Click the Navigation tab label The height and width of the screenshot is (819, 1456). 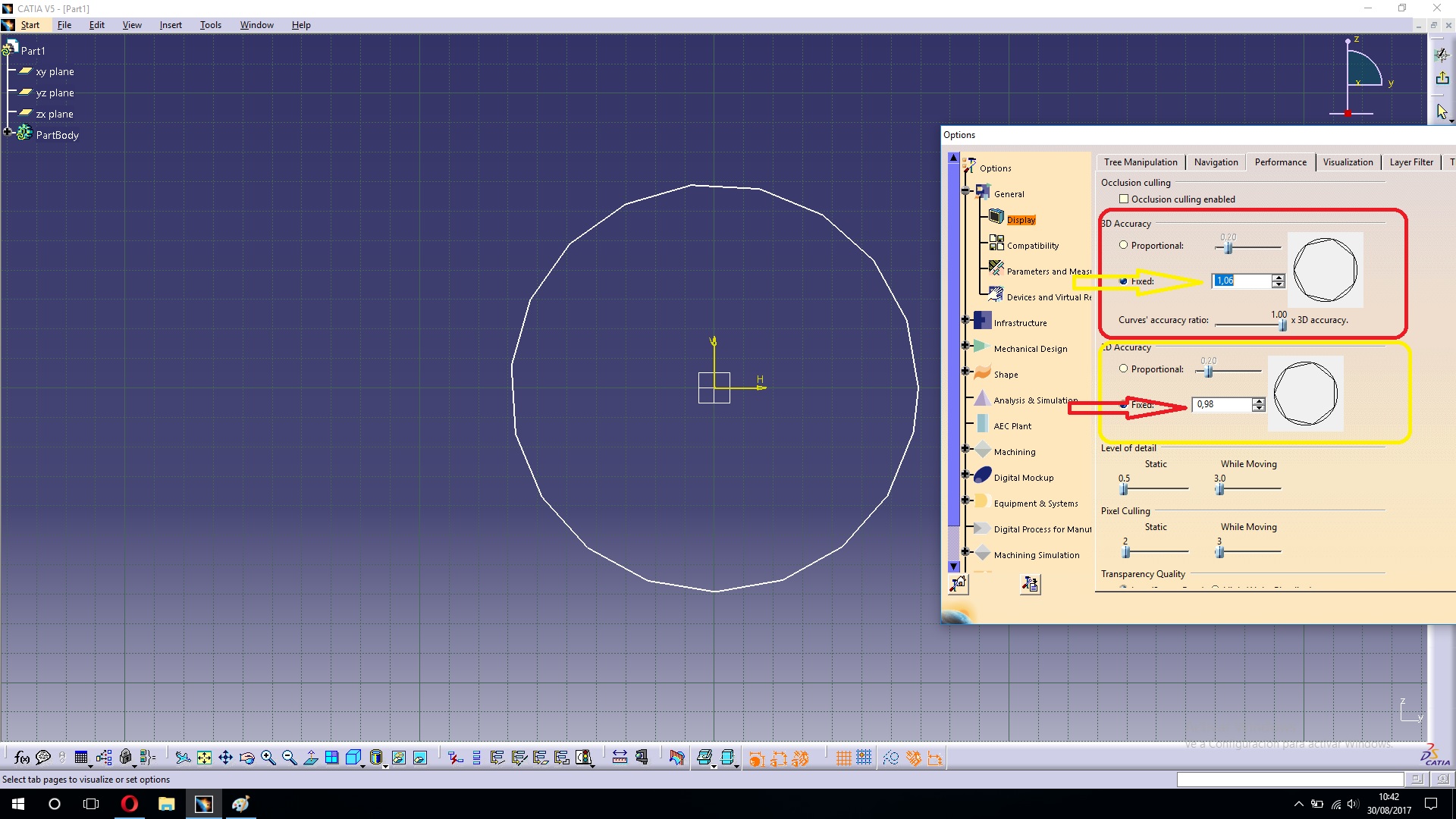pyautogui.click(x=1215, y=162)
